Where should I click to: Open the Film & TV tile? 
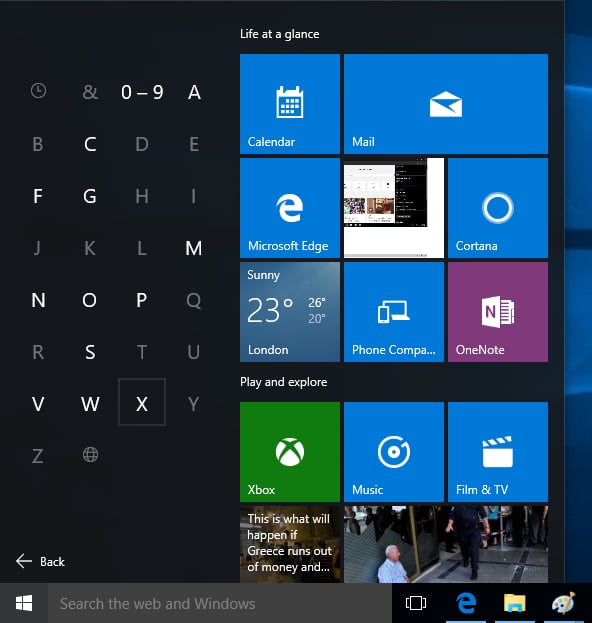(498, 452)
